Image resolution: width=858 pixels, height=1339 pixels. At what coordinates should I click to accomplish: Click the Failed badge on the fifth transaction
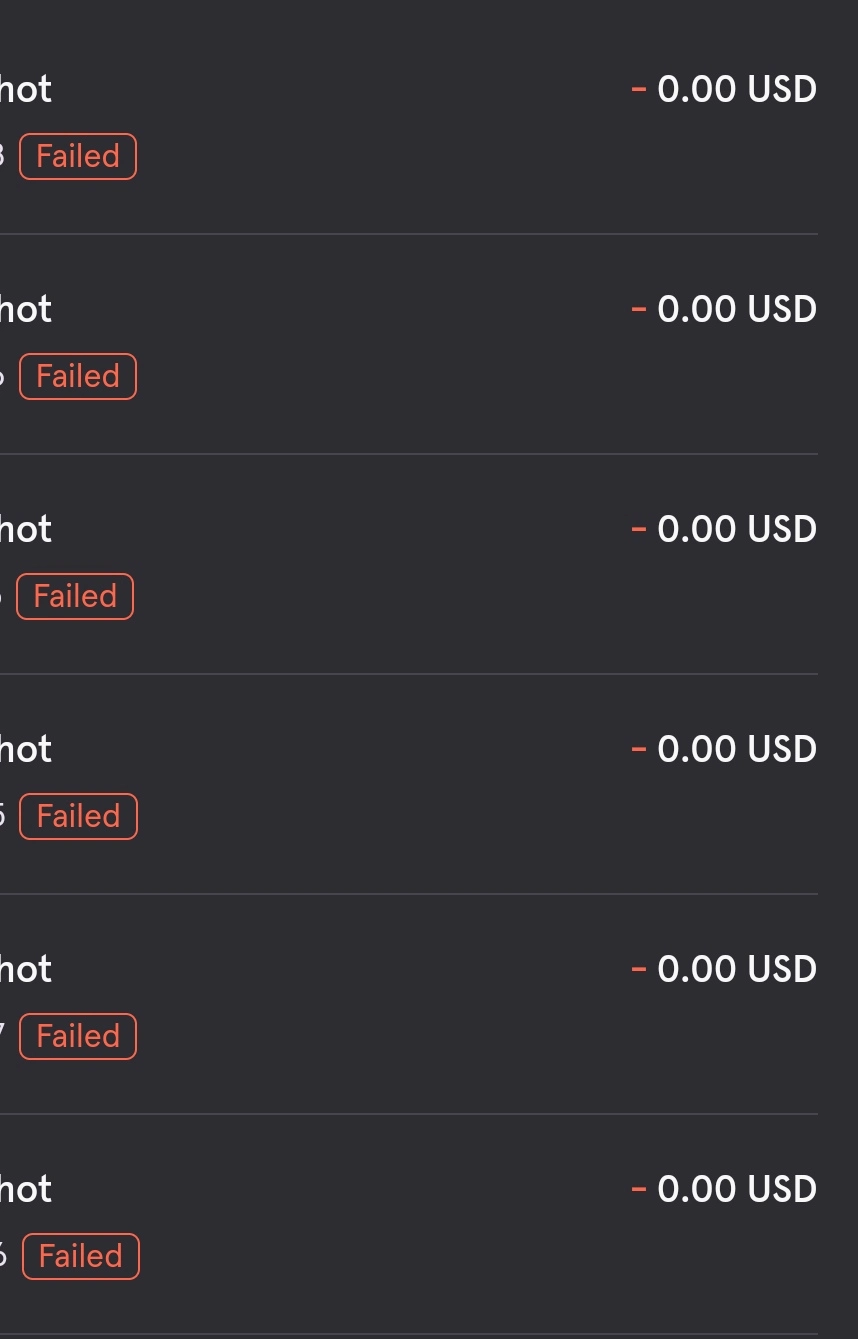click(x=78, y=1037)
